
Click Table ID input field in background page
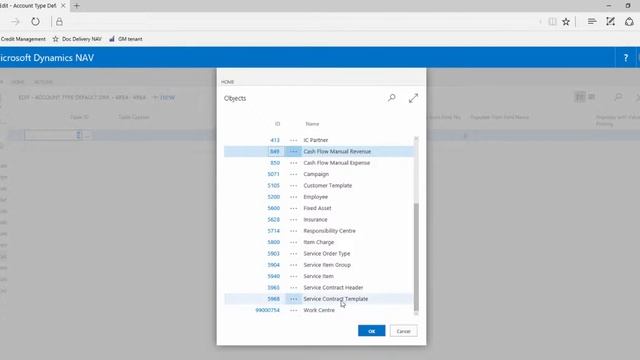coord(53,135)
